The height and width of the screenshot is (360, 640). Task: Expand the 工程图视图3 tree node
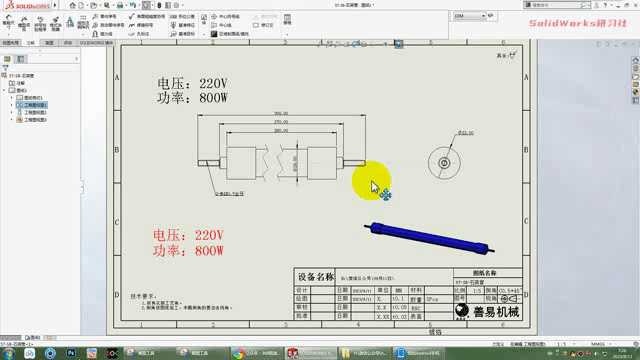coord(11,120)
